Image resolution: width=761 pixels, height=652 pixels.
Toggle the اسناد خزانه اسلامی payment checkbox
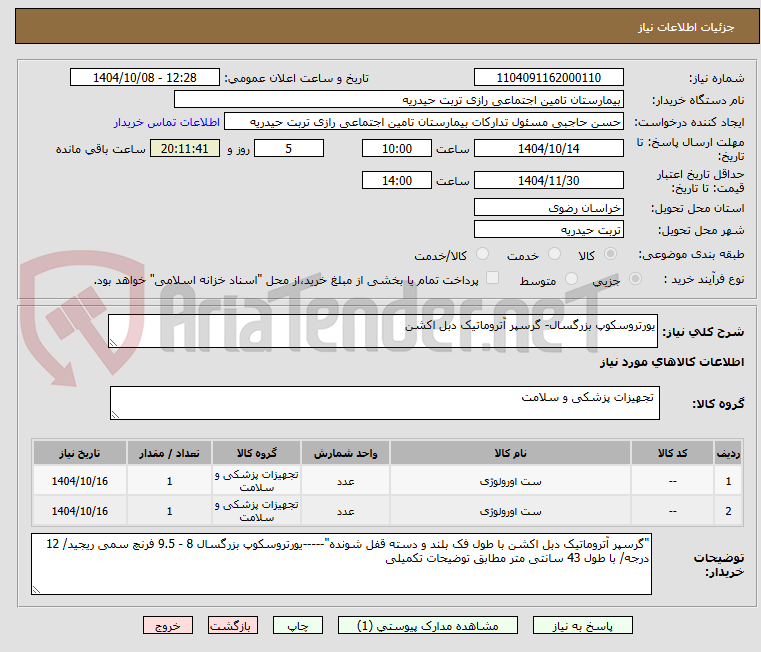[x=493, y=278]
